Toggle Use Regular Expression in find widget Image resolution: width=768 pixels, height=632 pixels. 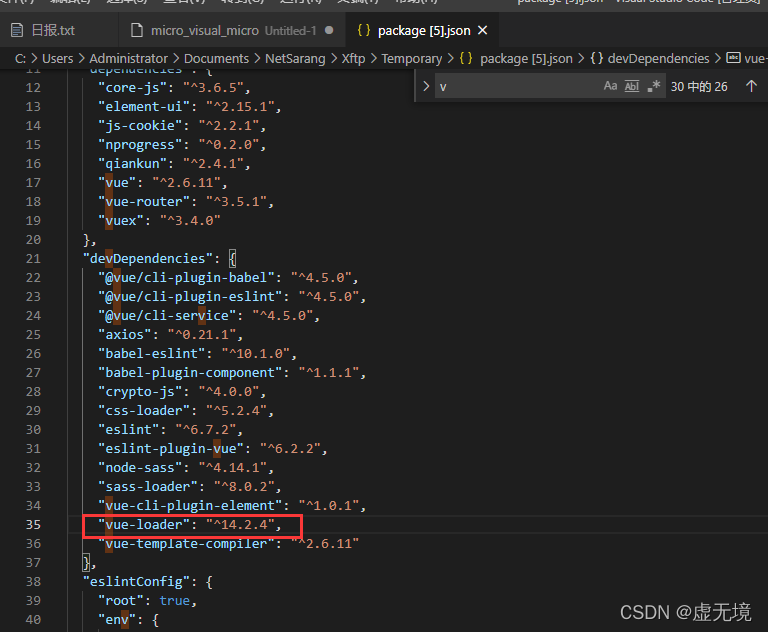tap(653, 86)
